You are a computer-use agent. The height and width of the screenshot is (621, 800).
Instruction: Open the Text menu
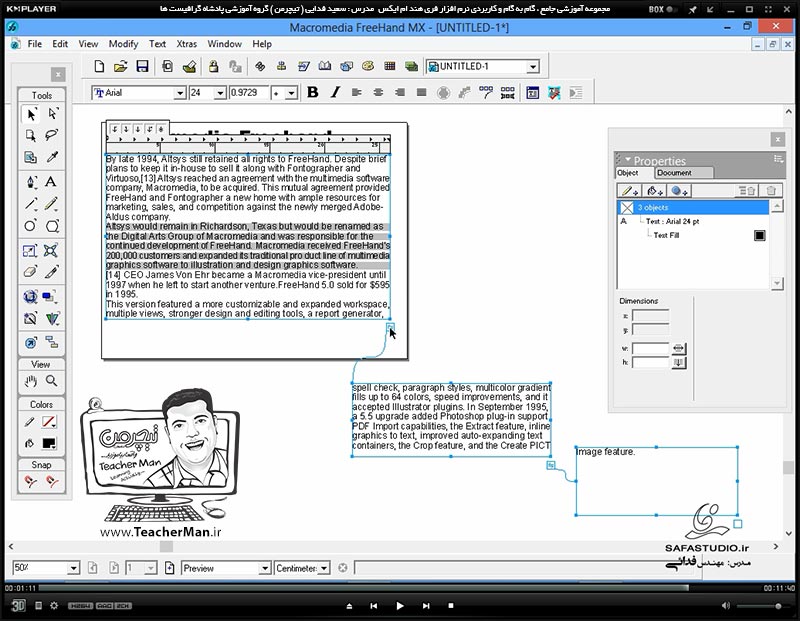coord(157,44)
